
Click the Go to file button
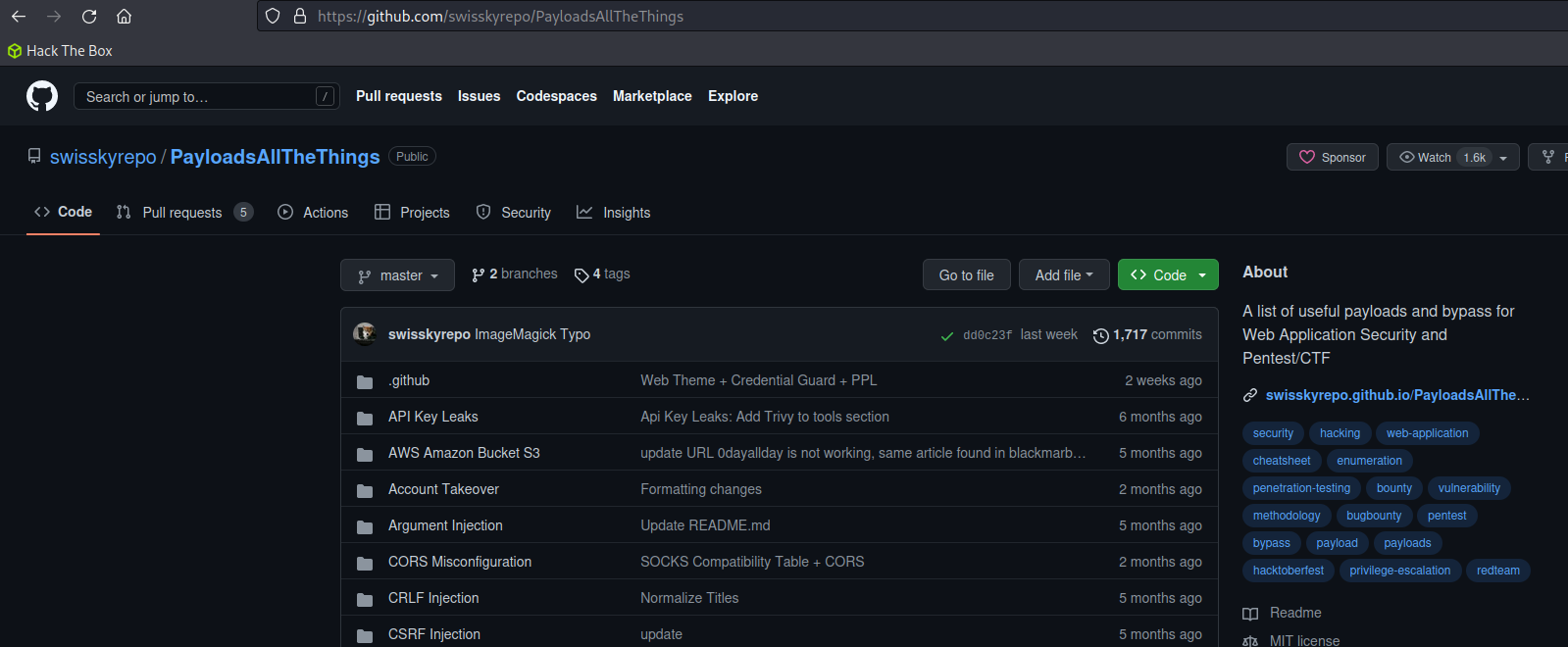pyautogui.click(x=966, y=274)
